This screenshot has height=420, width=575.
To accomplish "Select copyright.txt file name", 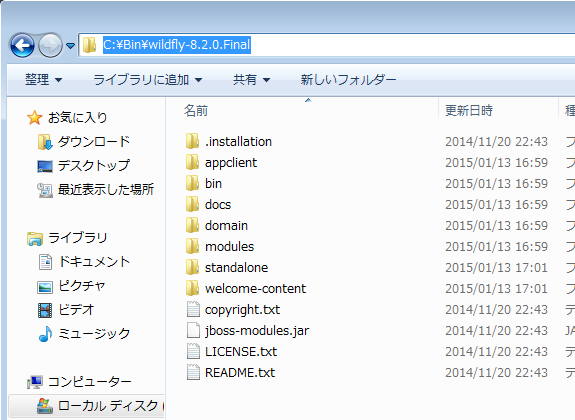I will (x=242, y=310).
